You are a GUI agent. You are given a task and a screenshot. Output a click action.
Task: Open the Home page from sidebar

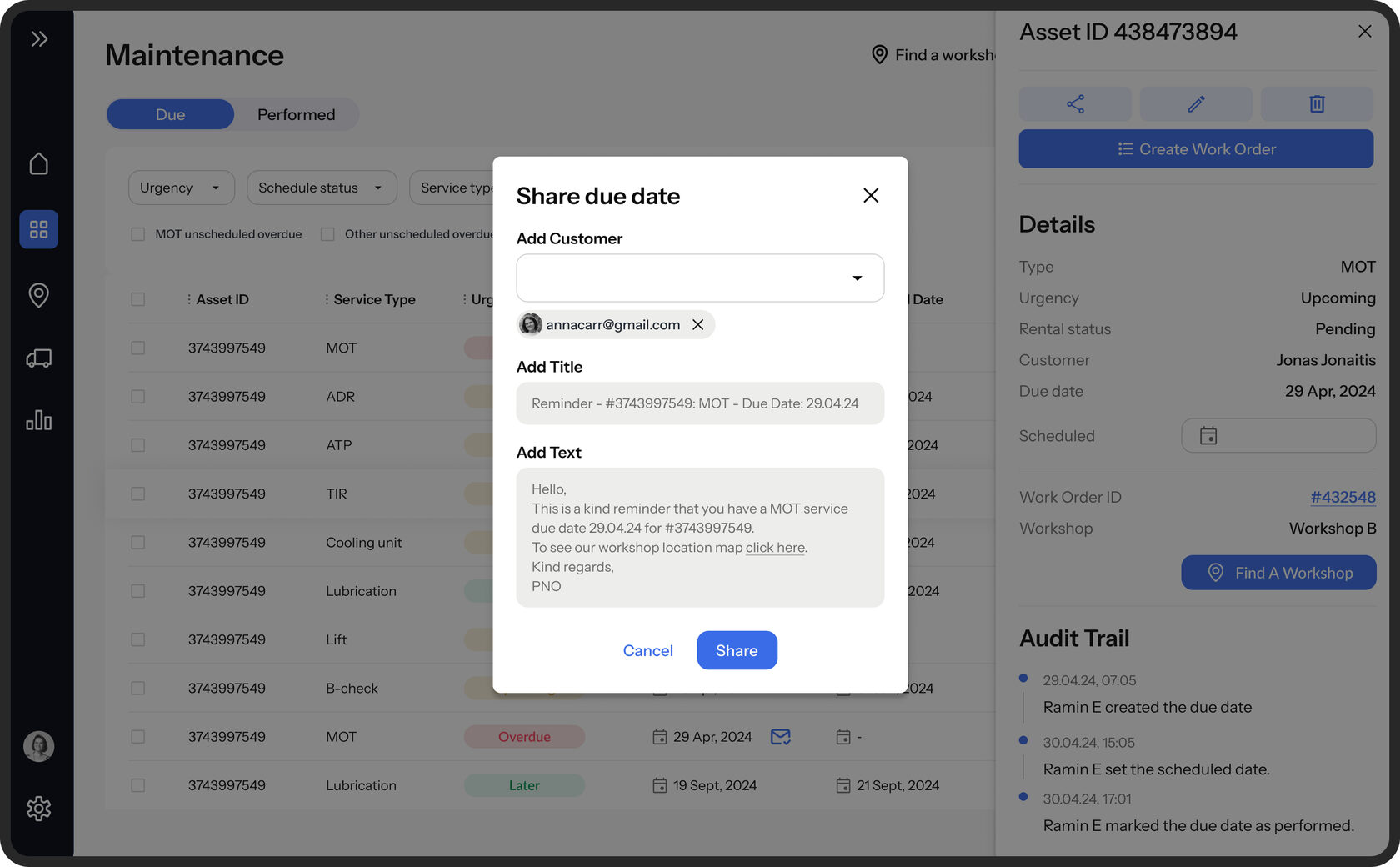[38, 163]
